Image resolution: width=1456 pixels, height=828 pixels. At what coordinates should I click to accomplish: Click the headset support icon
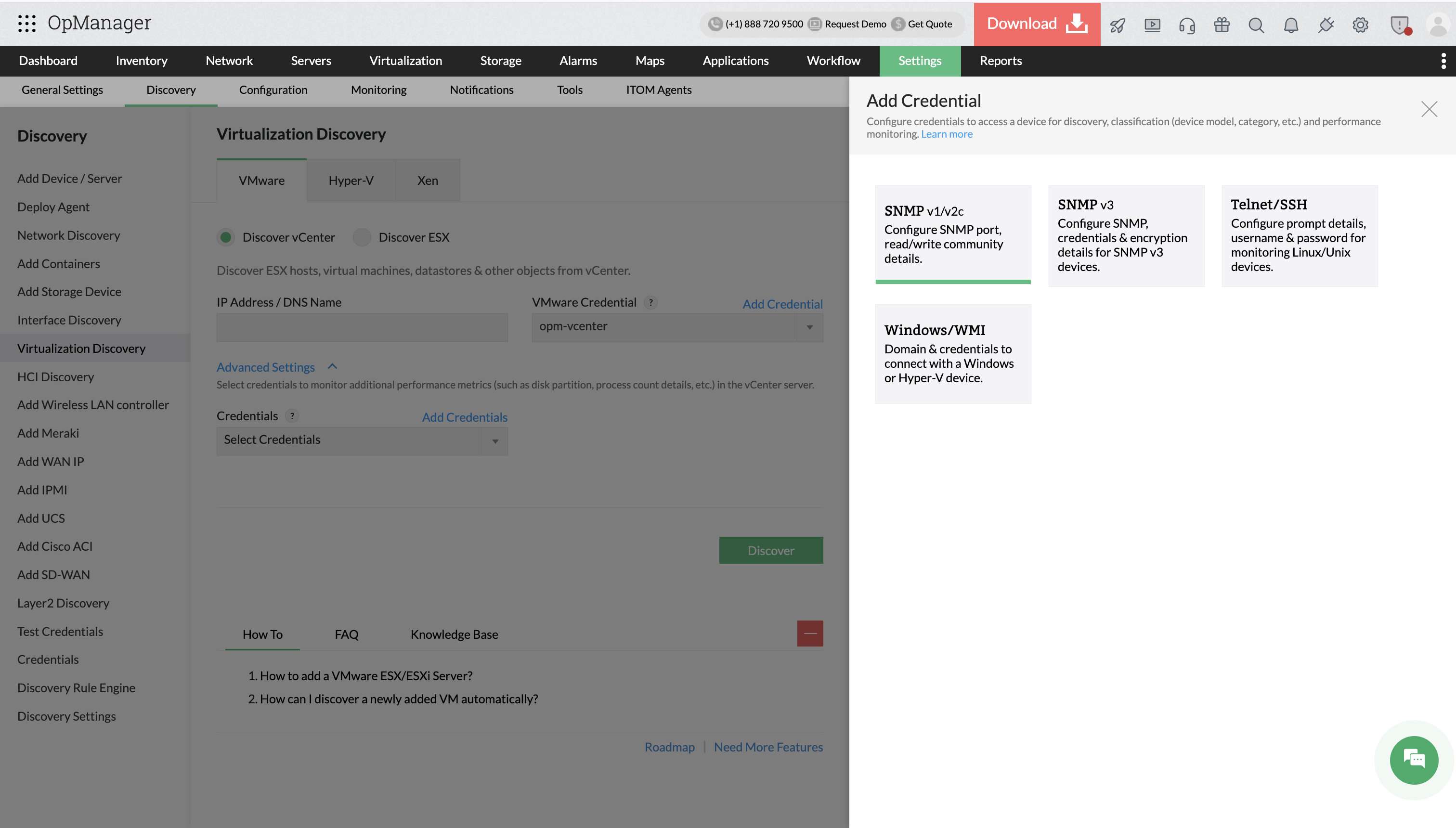point(1187,25)
